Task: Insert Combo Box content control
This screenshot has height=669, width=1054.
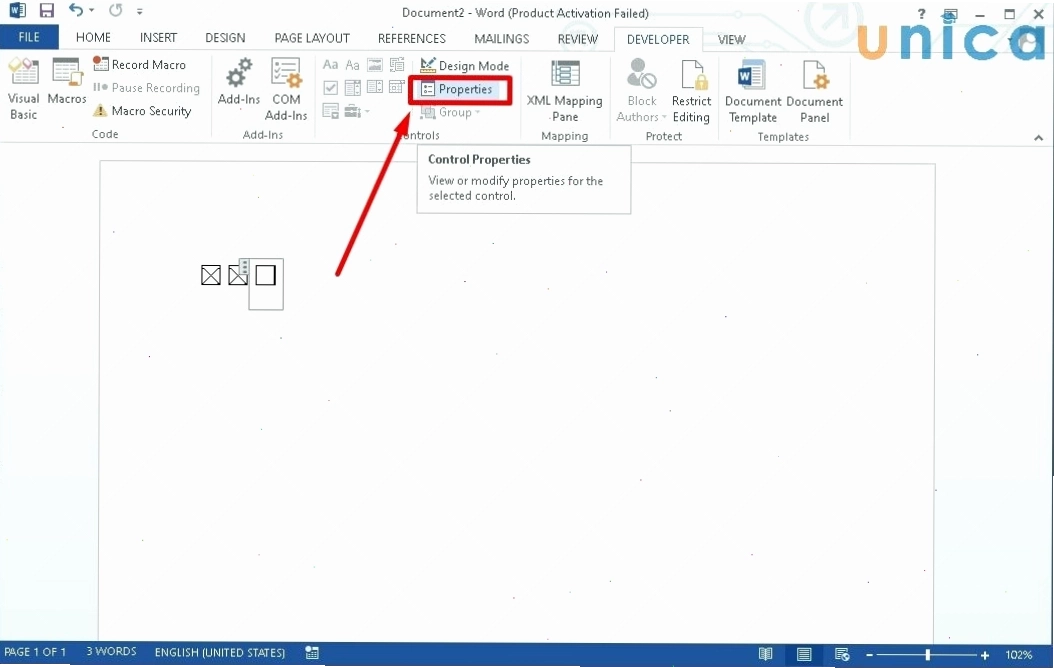Action: tap(352, 87)
